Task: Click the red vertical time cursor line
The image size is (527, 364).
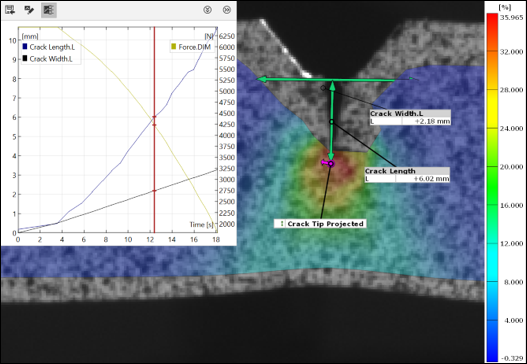Action: 154,130
